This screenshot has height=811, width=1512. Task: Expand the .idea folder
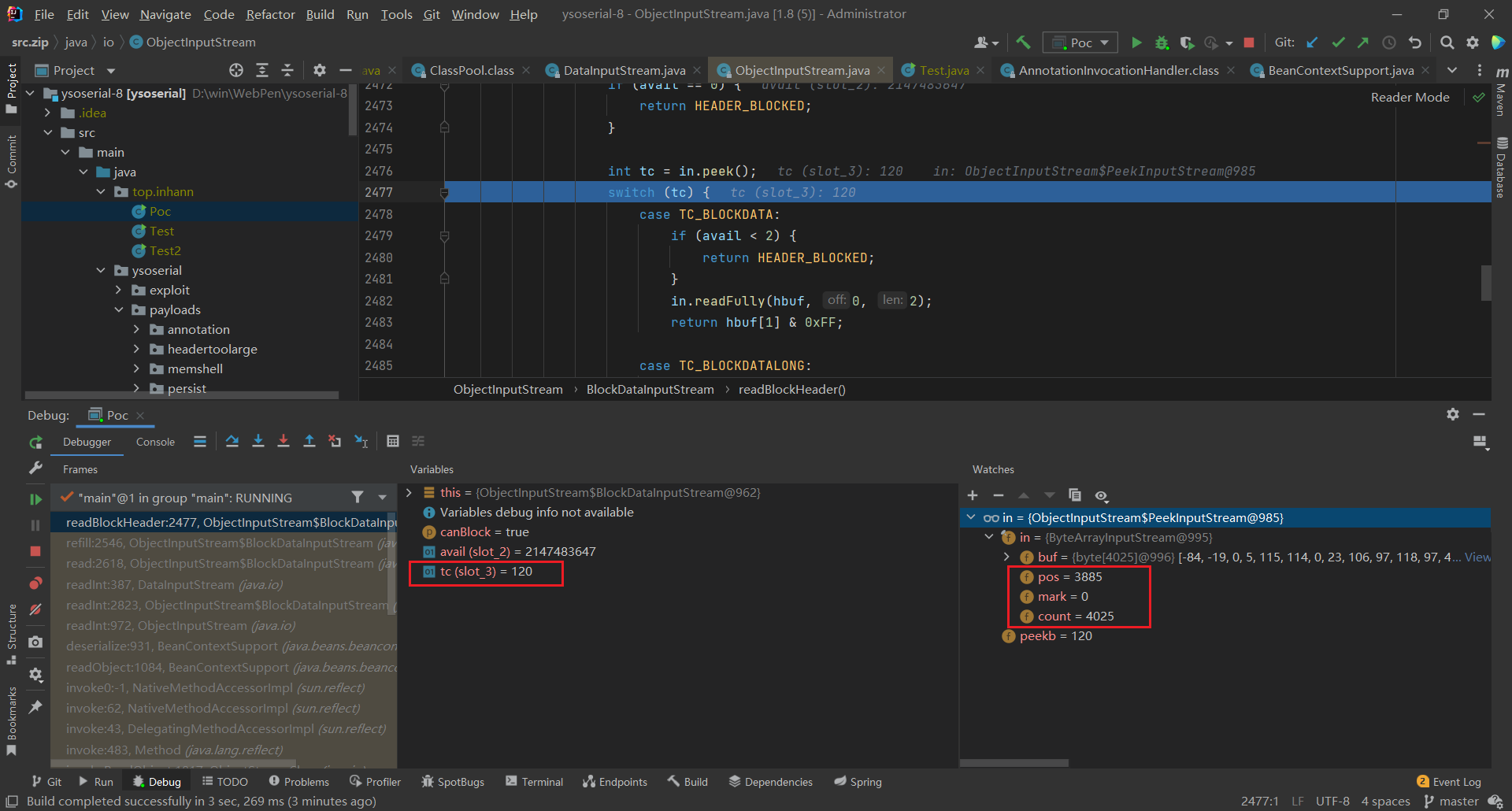tap(48, 113)
